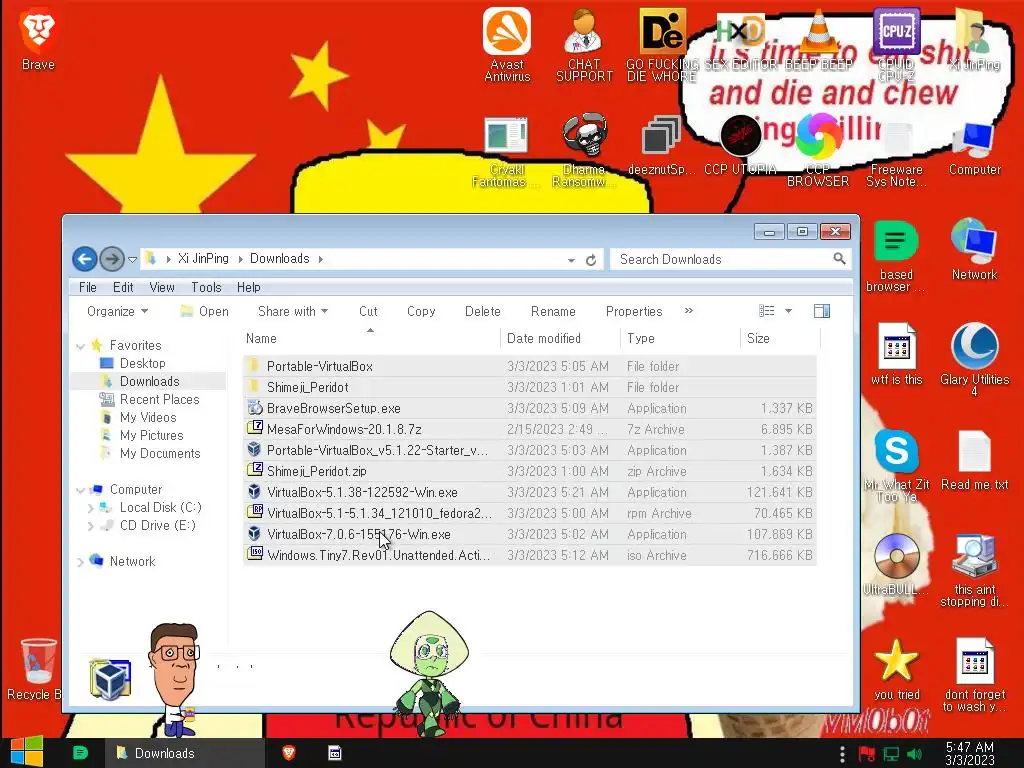Open the Computer desktop icon
The width and height of the screenshot is (1024, 768).
tap(974, 149)
